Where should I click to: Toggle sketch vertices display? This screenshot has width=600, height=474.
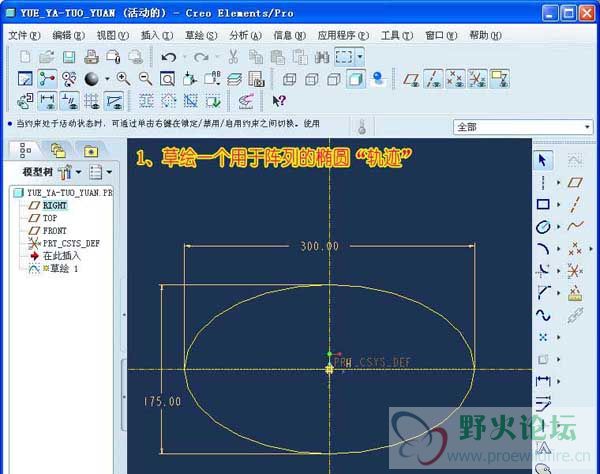point(114,101)
